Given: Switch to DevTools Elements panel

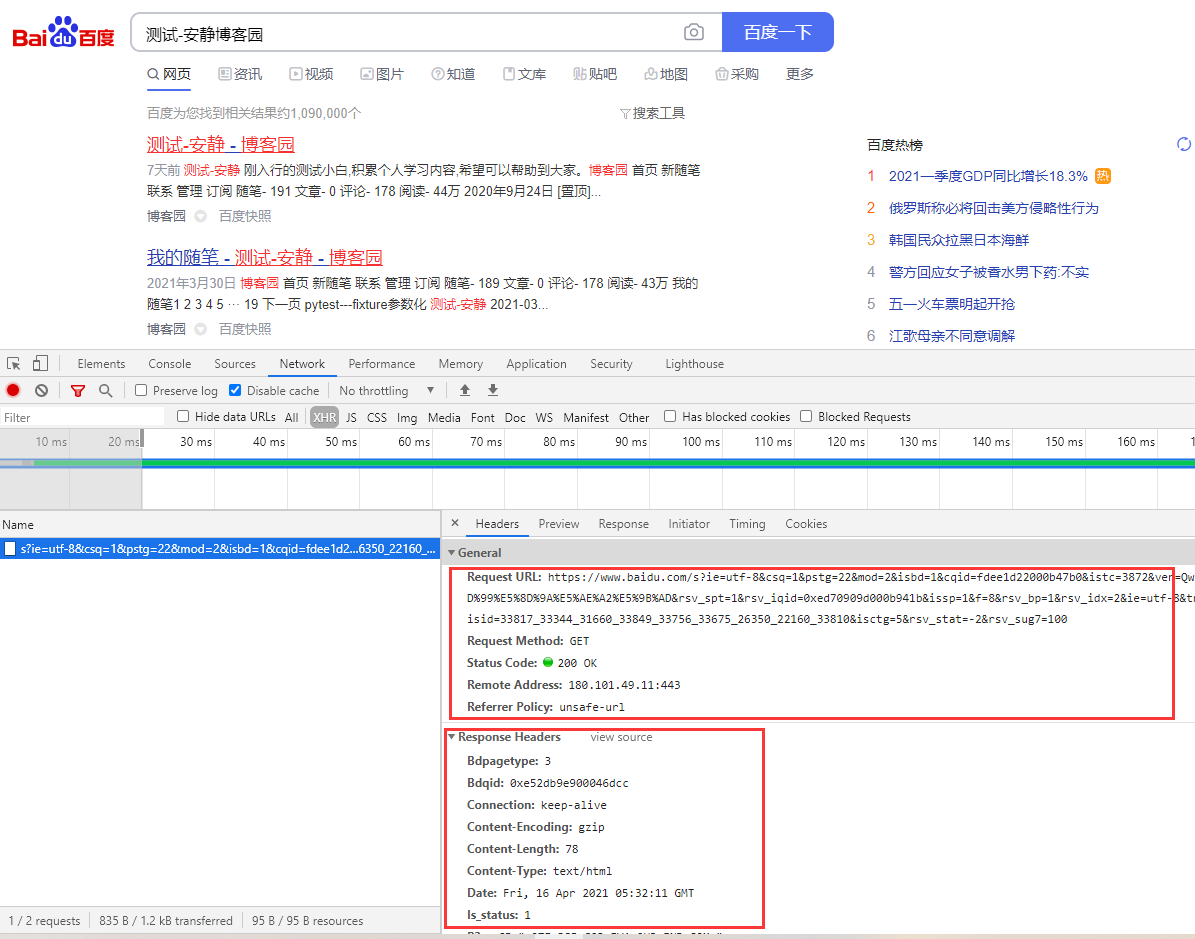Looking at the screenshot, I should point(101,364).
